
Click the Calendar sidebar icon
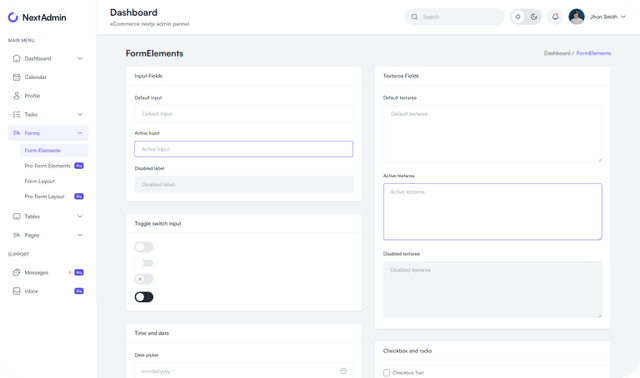point(16,77)
